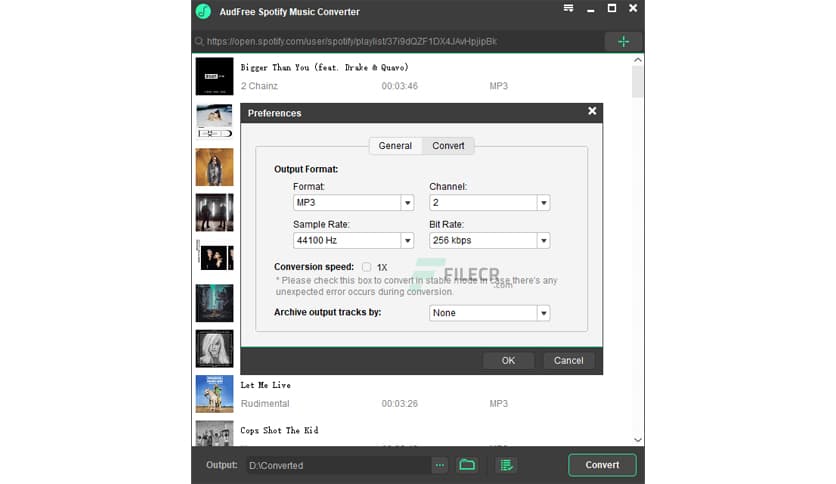The height and width of the screenshot is (484, 836).
Task: Click the MP3 format label of Let Me Live
Action: pyautogui.click(x=499, y=404)
